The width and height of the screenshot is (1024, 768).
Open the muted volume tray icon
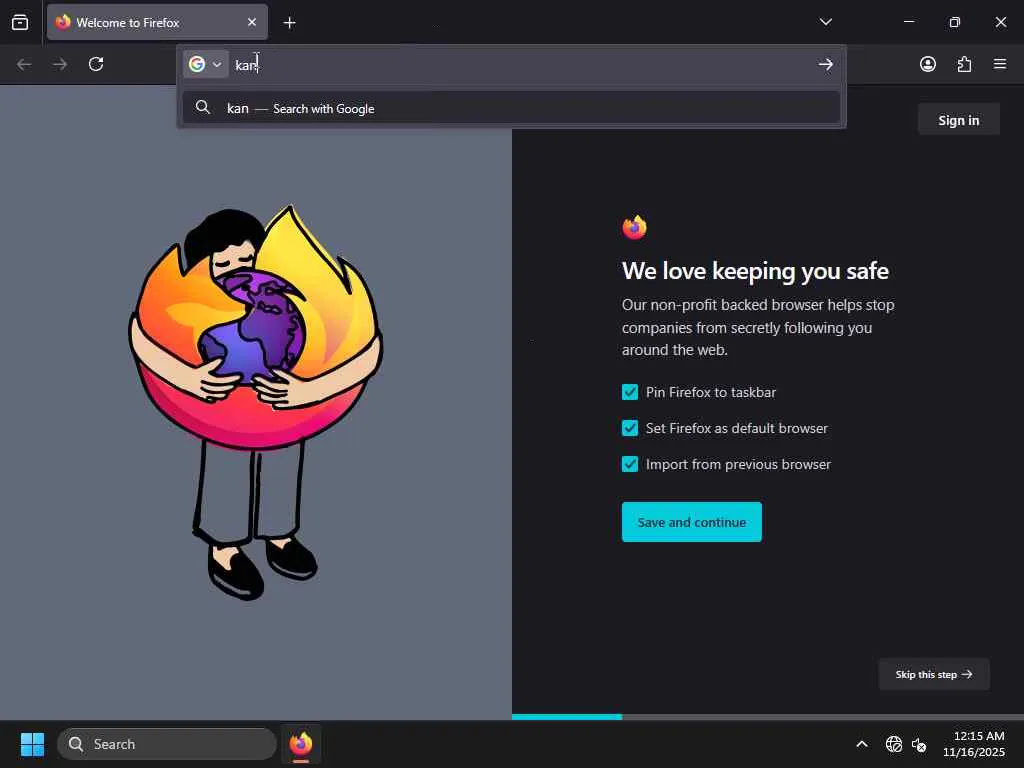click(919, 744)
